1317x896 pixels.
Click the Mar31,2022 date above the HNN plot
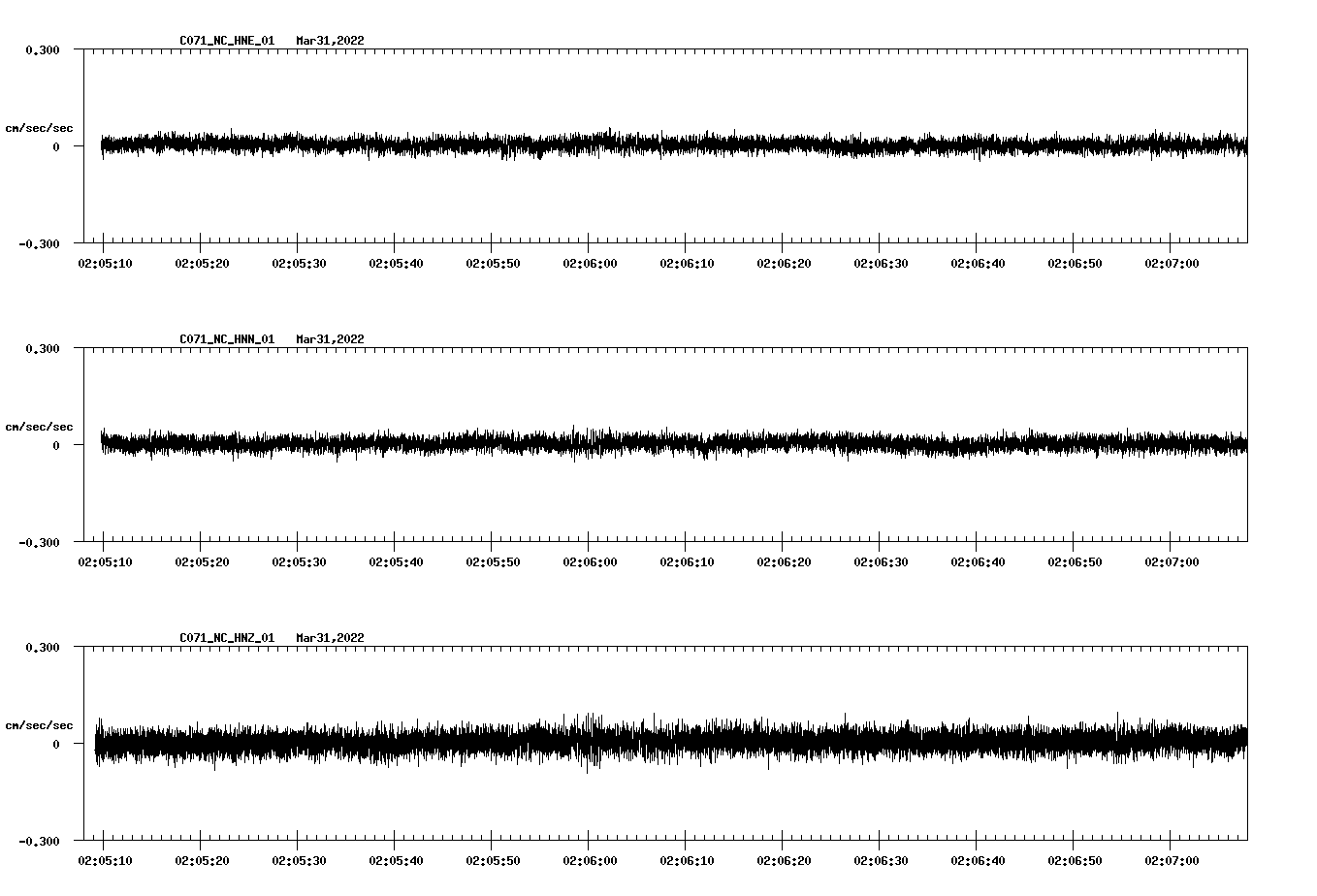pos(331,339)
